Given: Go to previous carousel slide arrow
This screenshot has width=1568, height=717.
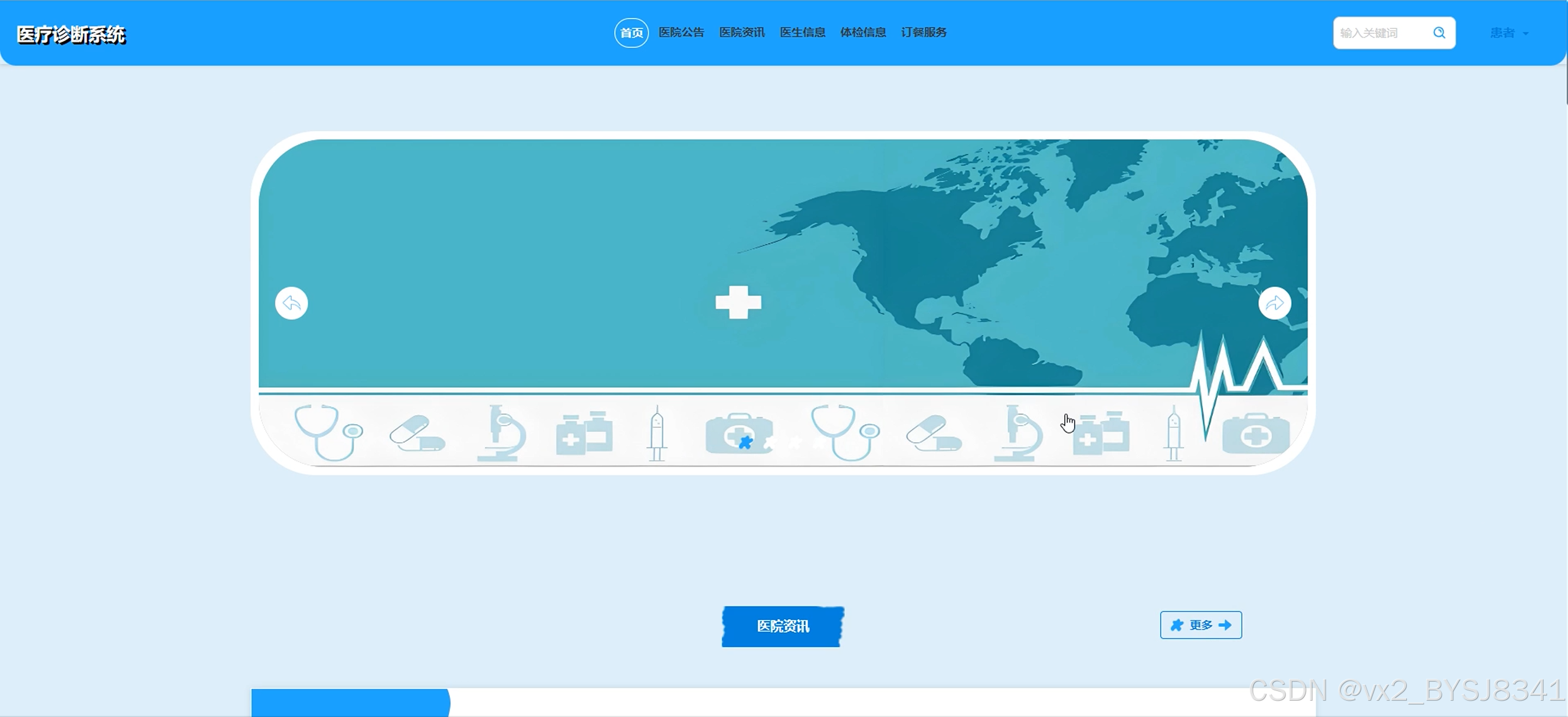Looking at the screenshot, I should [x=291, y=303].
